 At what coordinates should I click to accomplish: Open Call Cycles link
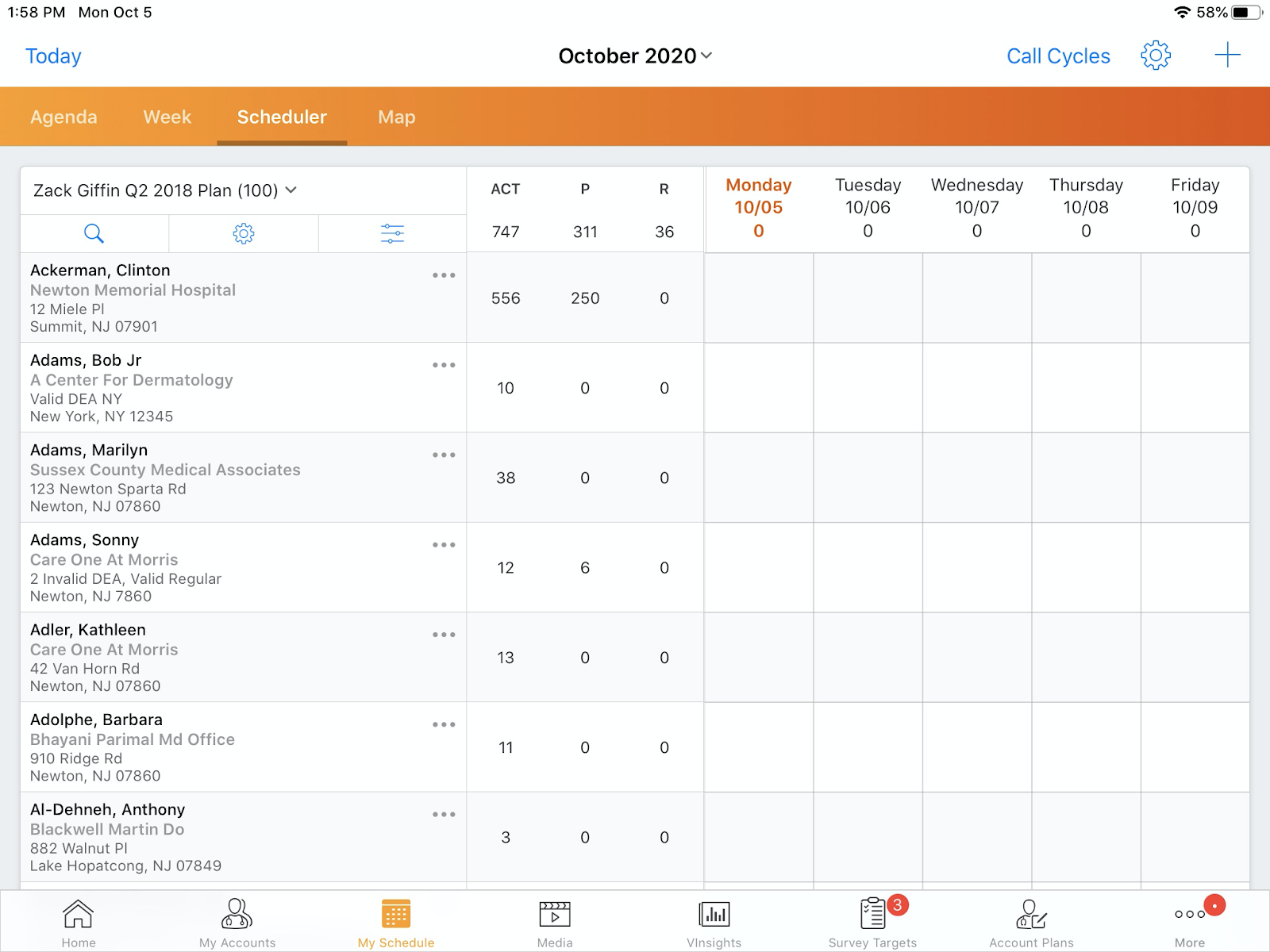pyautogui.click(x=1058, y=56)
